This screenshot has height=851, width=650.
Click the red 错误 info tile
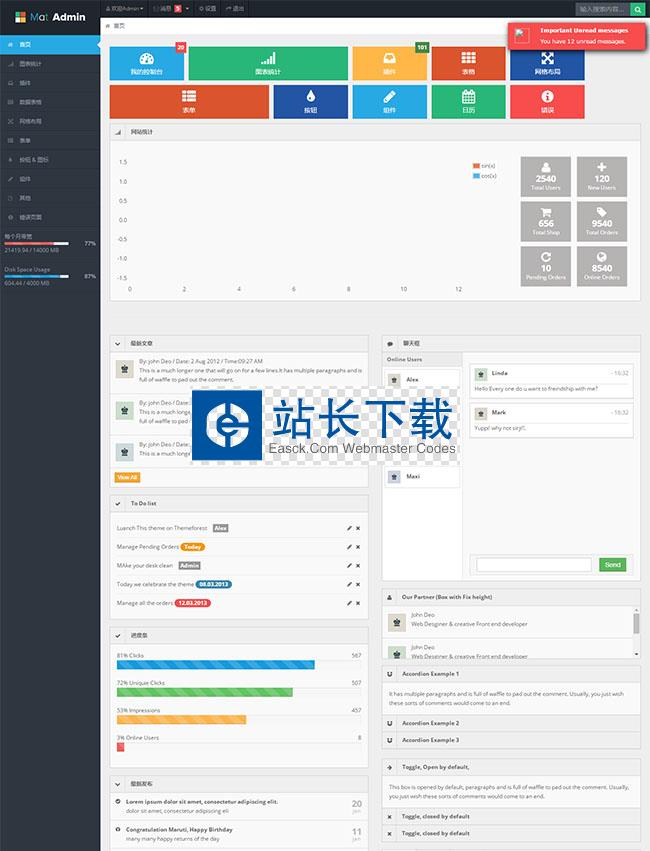[x=547, y=101]
